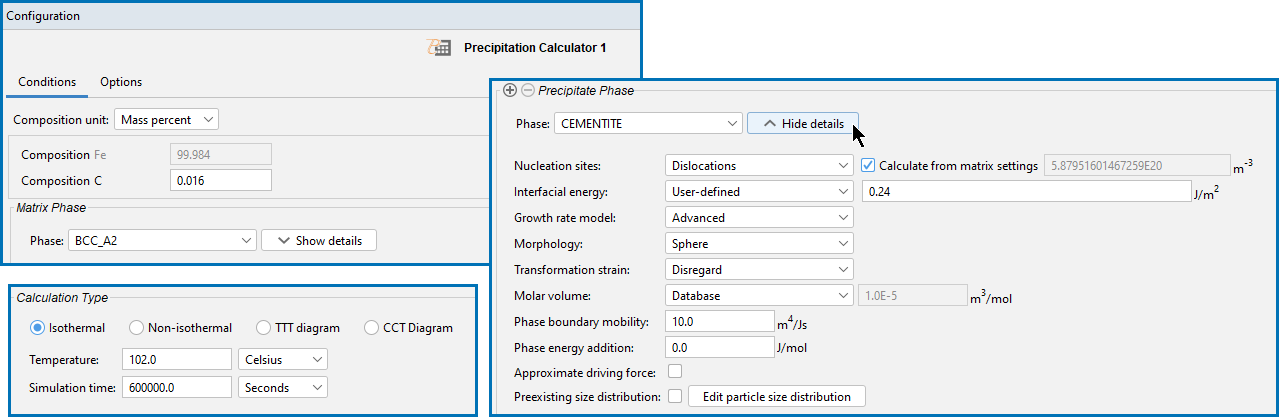Select the CCT Diagram radio button

point(372,327)
